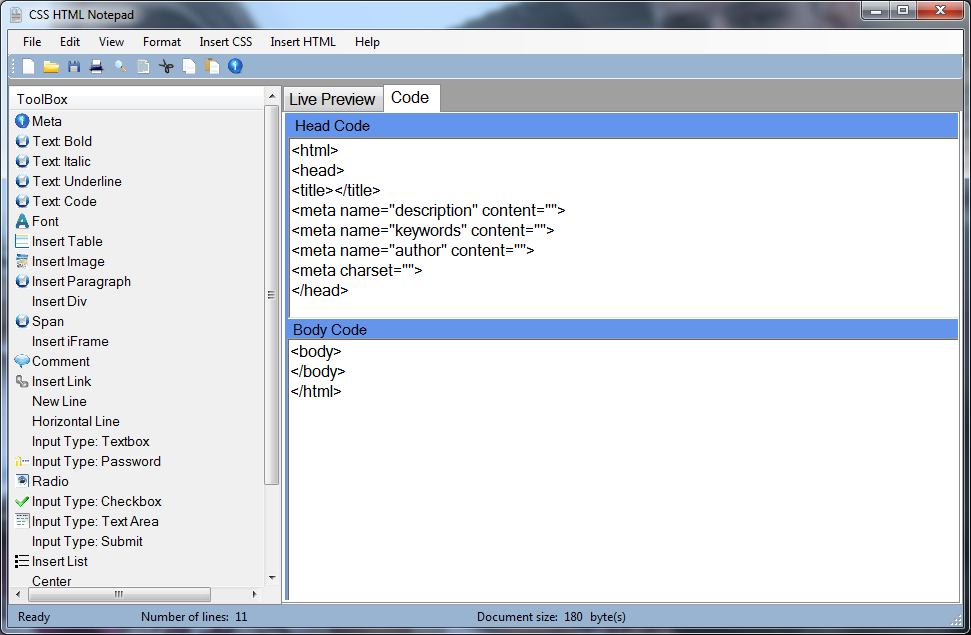971x635 pixels.
Task: Print the document via the printer icon
Action: tap(96, 66)
